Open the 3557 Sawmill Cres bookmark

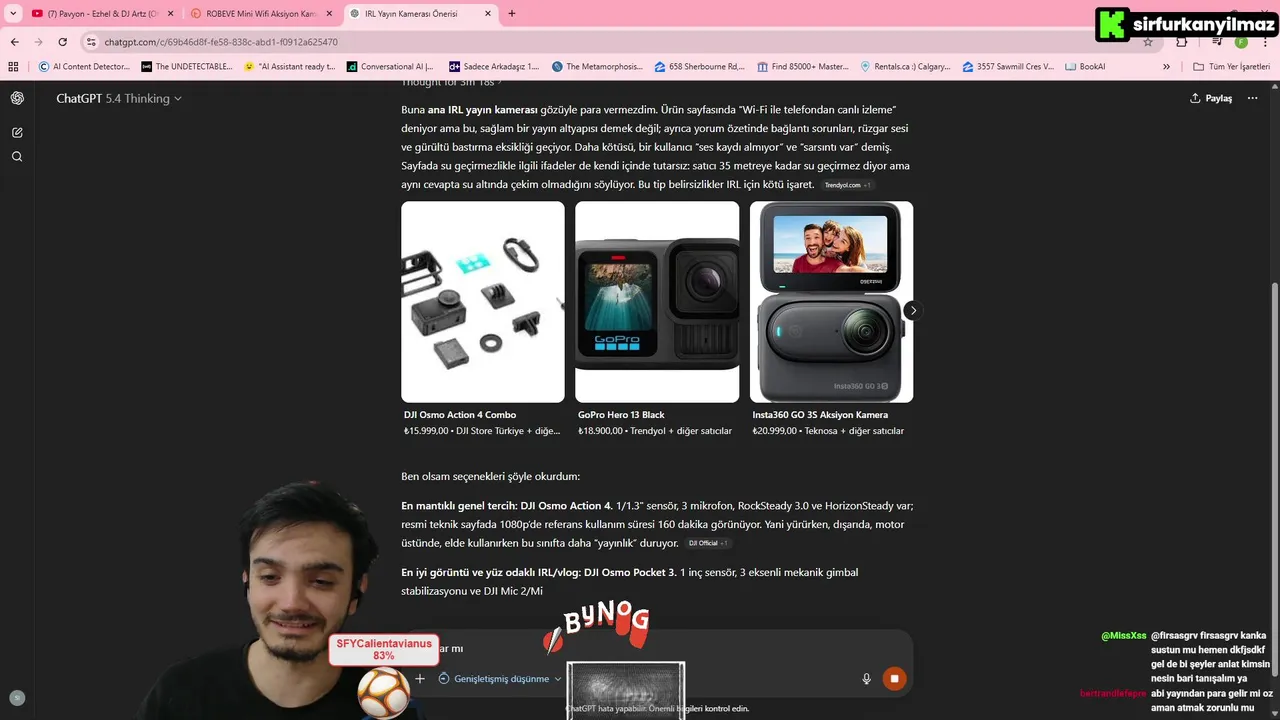point(1008,67)
